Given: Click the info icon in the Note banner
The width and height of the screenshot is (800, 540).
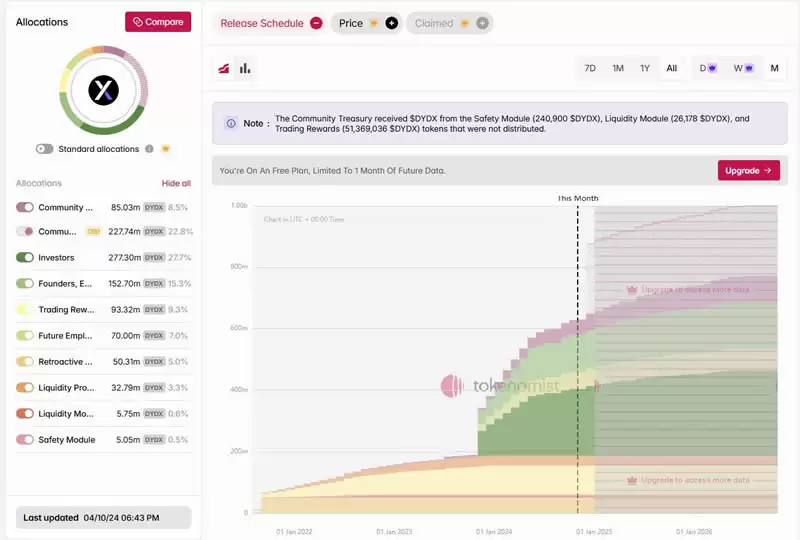Looking at the screenshot, I should click(231, 124).
